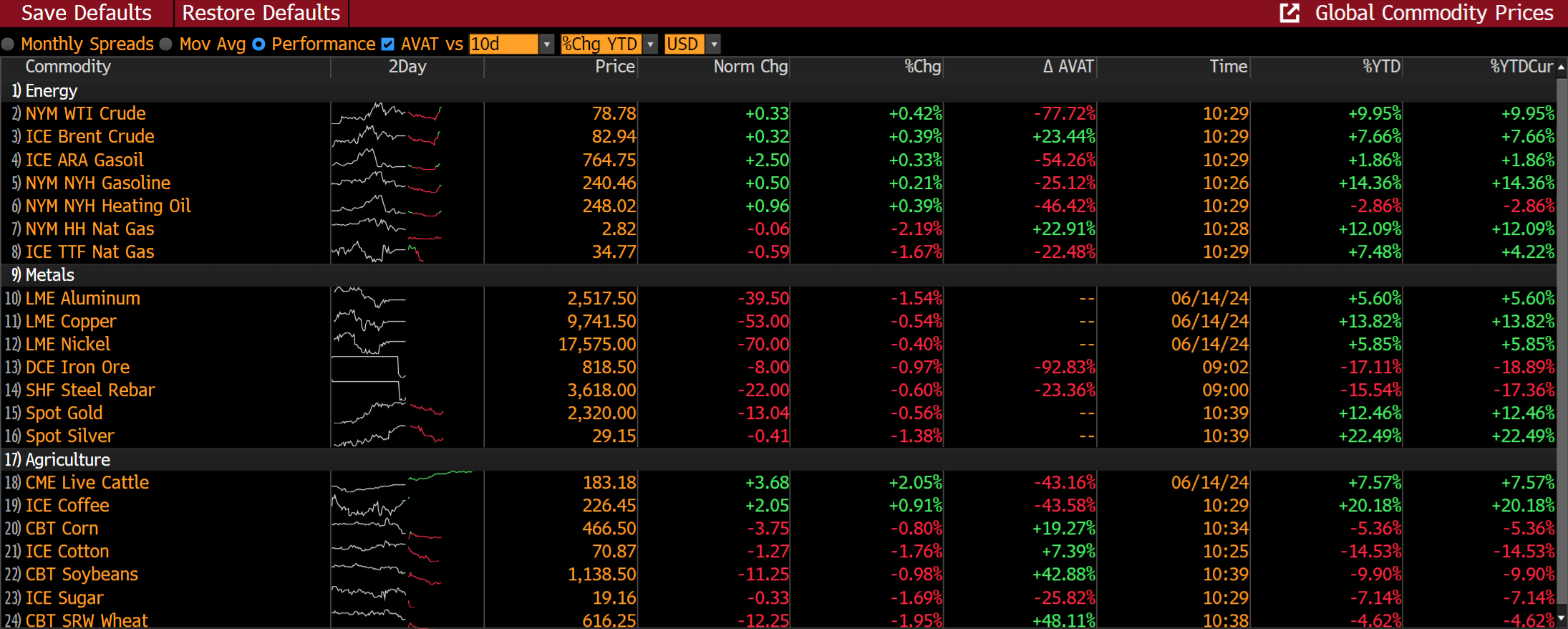This screenshot has width=1568, height=629.
Task: Sort by the Price column header
Action: click(614, 67)
